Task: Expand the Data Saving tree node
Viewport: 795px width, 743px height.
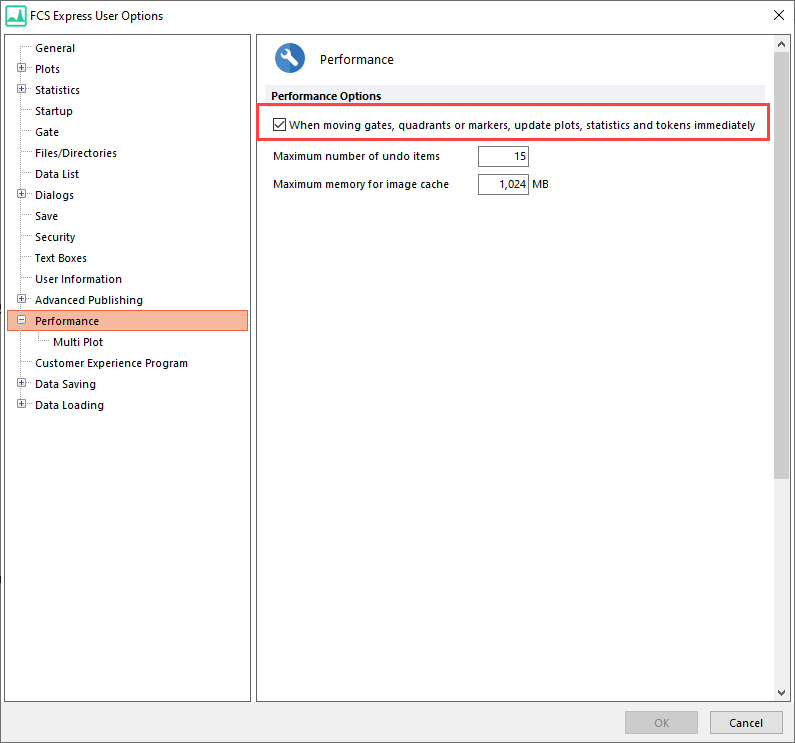Action: 21,383
